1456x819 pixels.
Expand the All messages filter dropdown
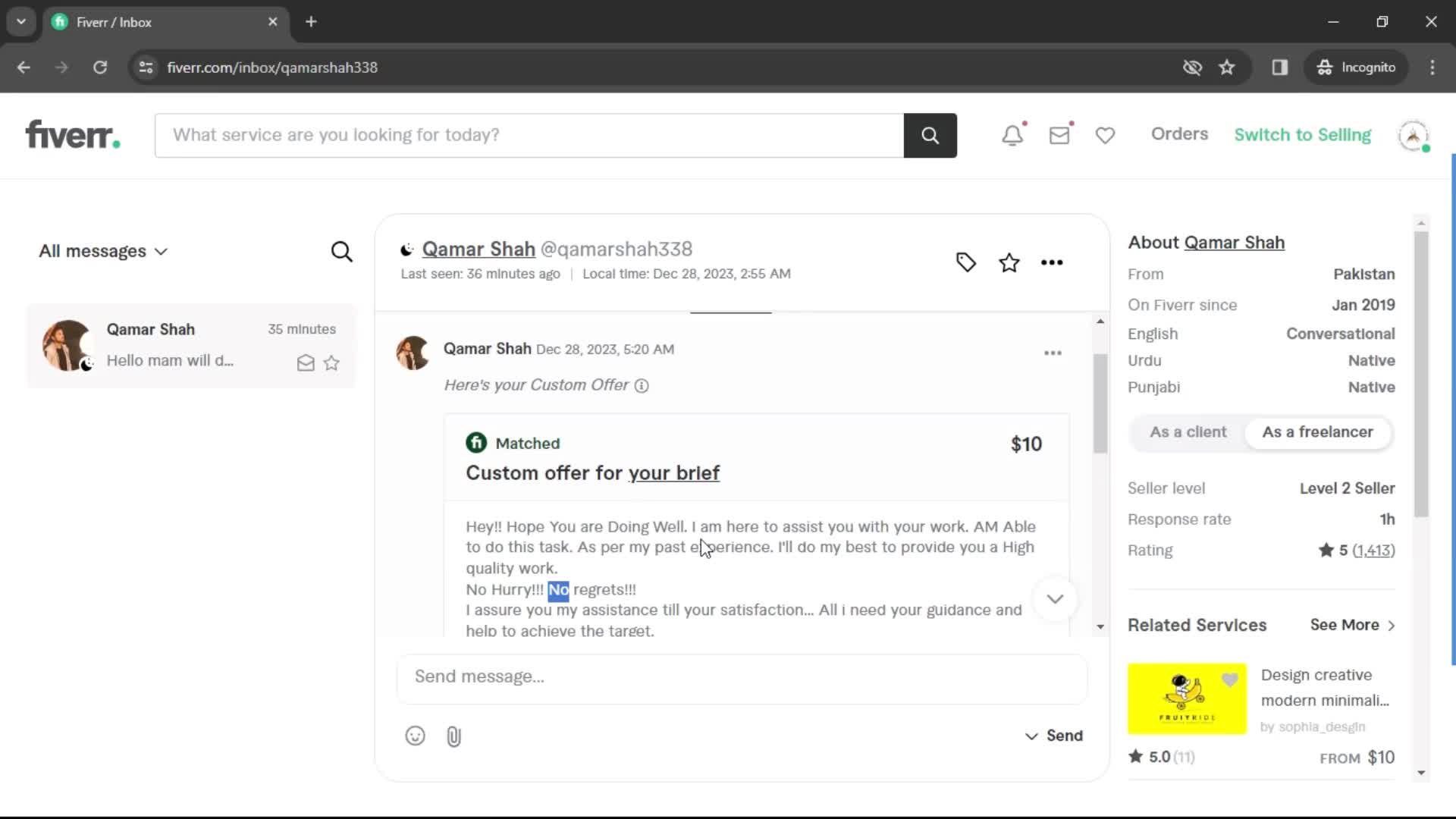(x=102, y=251)
